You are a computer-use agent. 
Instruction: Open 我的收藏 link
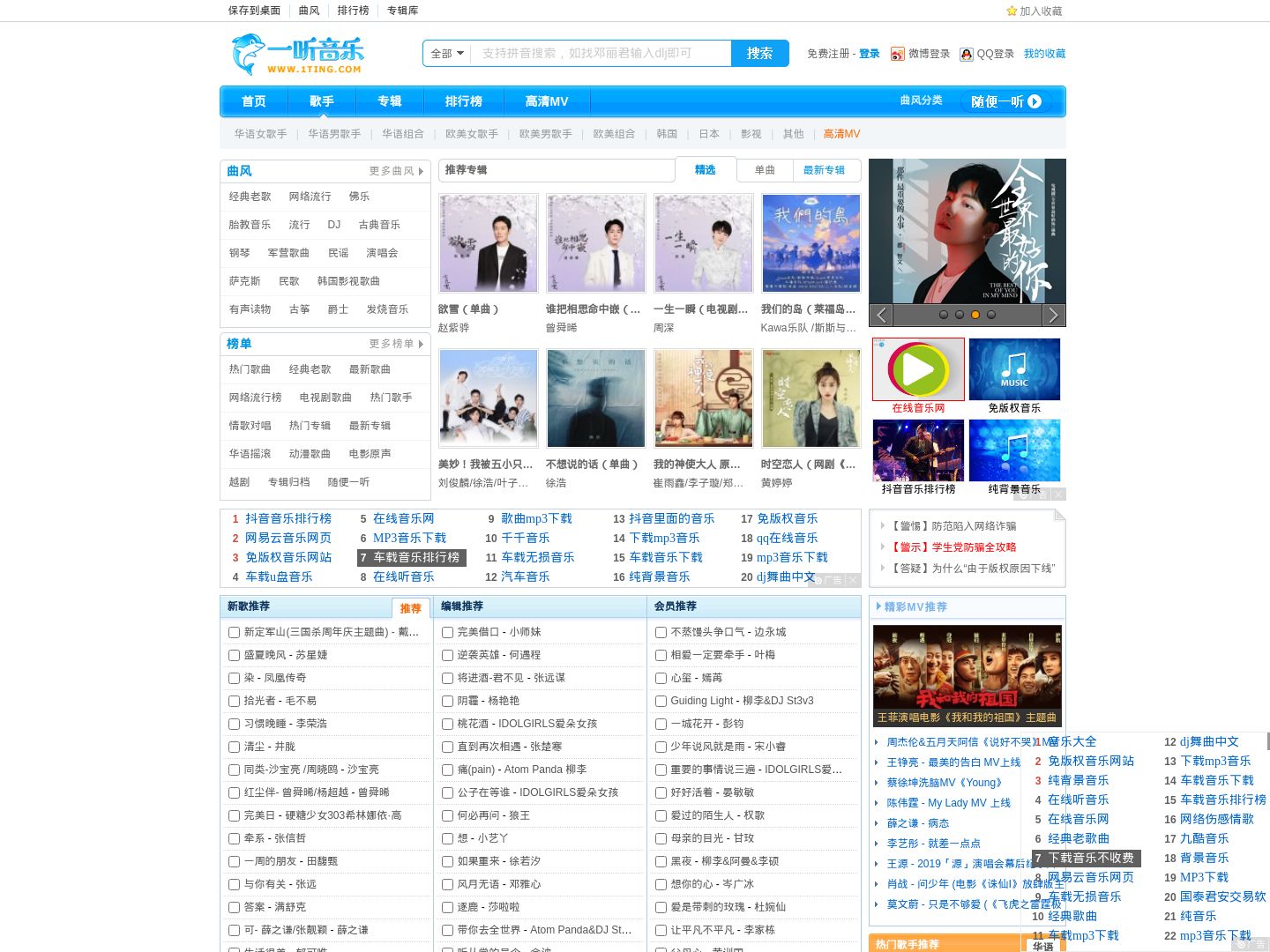click(1045, 54)
